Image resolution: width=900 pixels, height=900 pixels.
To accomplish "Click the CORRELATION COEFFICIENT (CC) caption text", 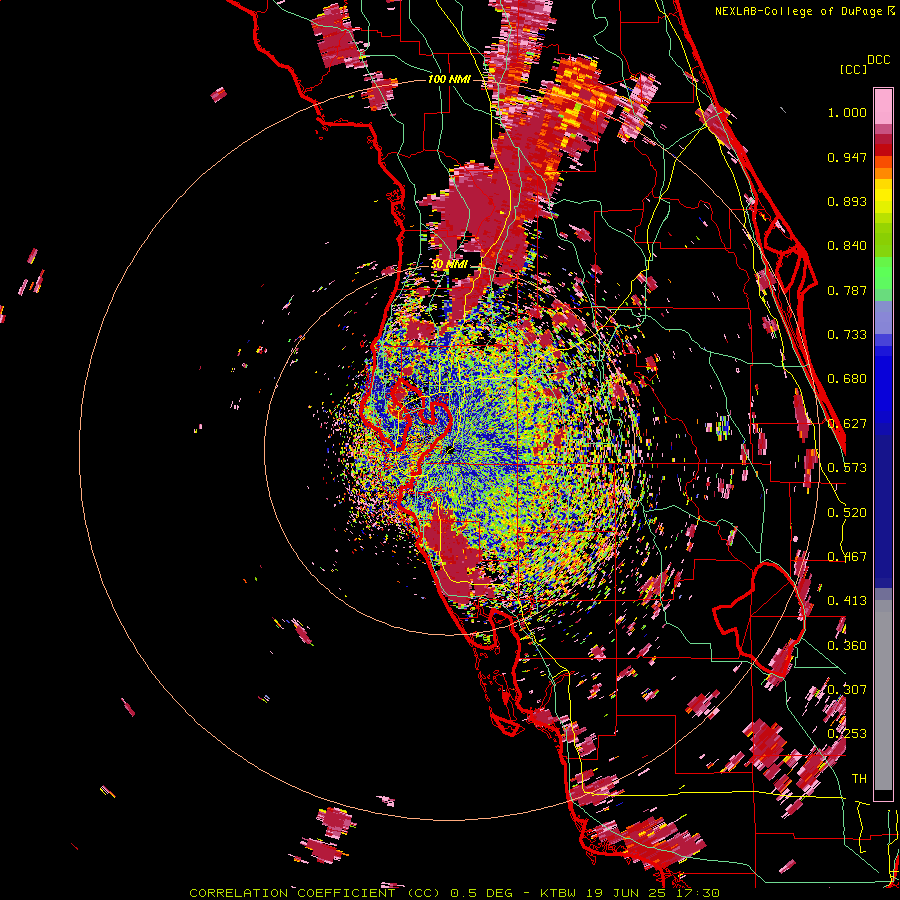I will pos(315,893).
